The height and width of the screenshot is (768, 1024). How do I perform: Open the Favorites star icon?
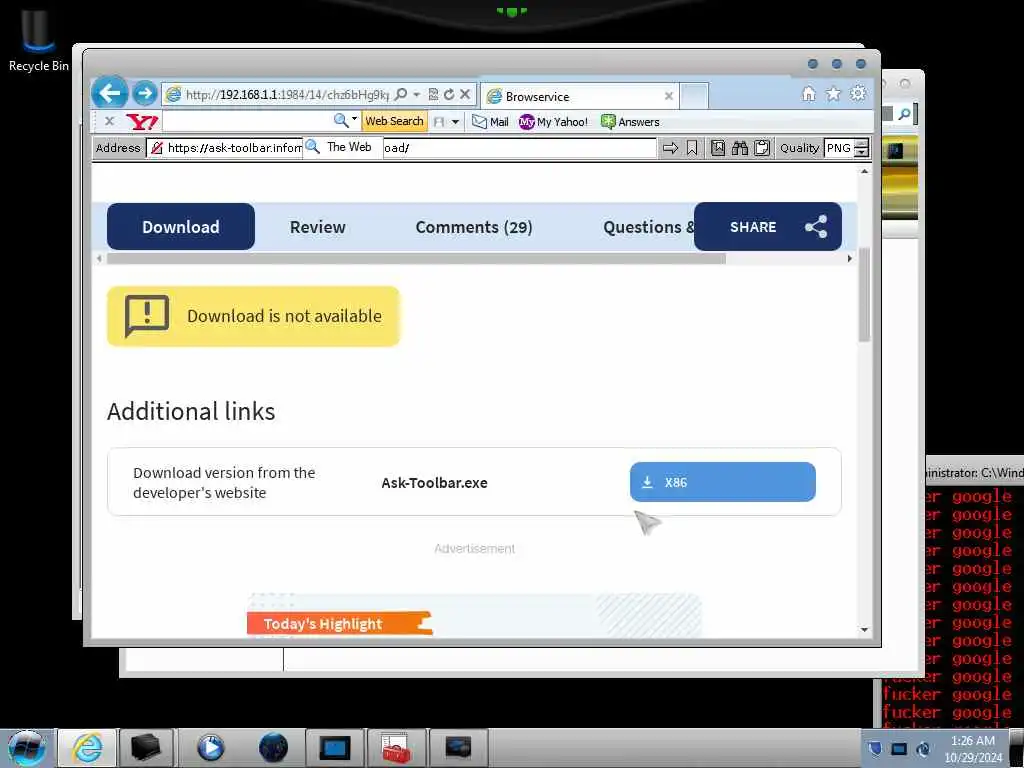(833, 94)
